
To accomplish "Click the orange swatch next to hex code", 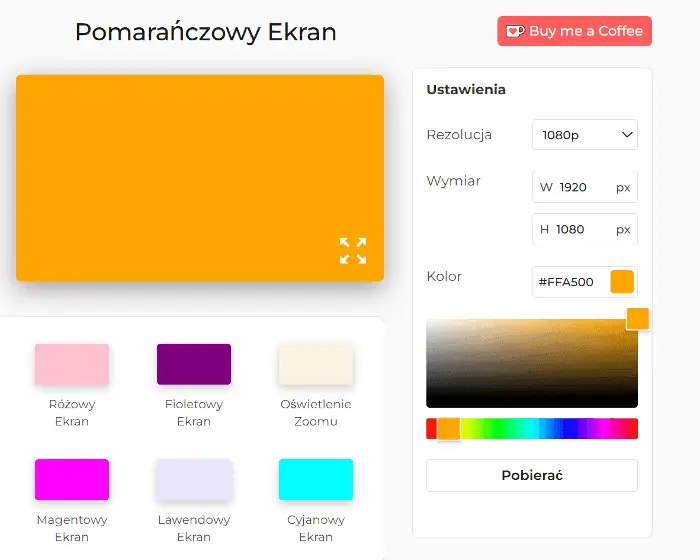I will [x=622, y=282].
